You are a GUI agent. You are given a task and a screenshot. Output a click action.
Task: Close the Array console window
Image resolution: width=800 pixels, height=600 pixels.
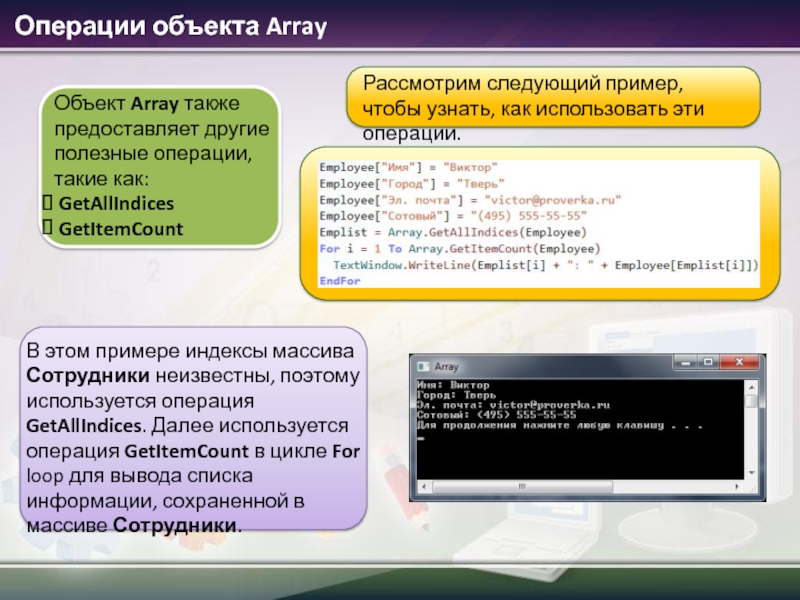(x=739, y=363)
